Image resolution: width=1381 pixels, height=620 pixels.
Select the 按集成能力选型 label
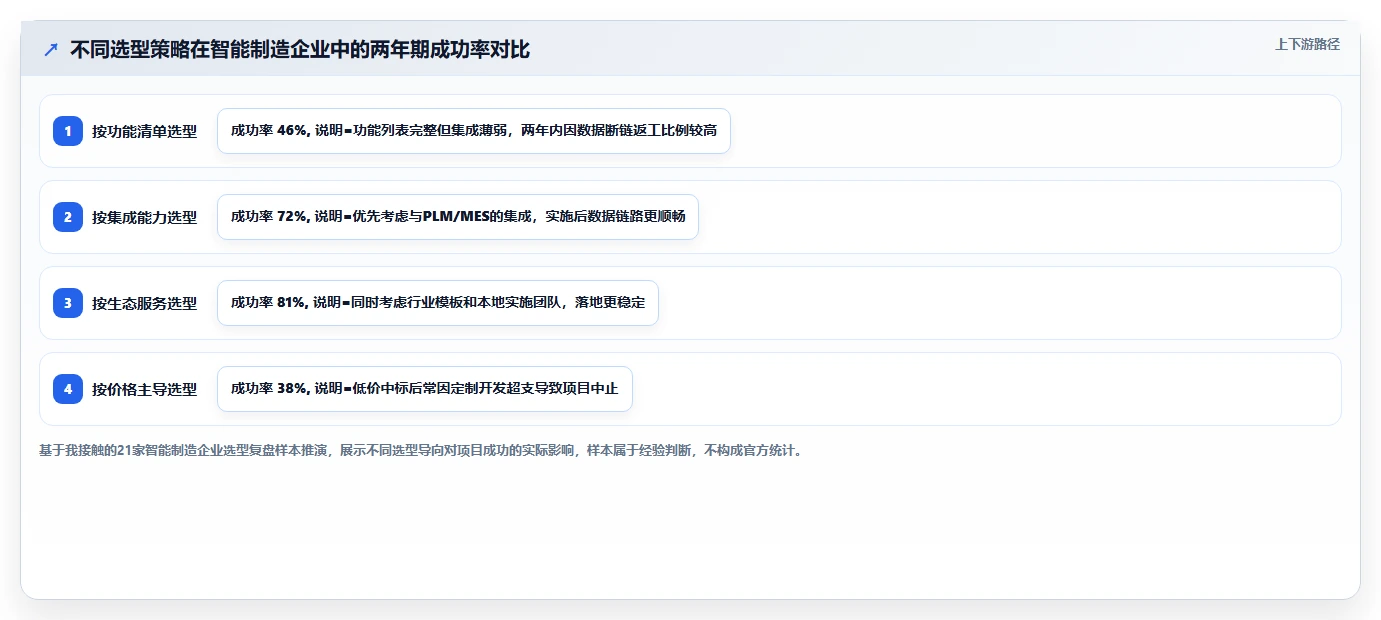click(x=145, y=217)
